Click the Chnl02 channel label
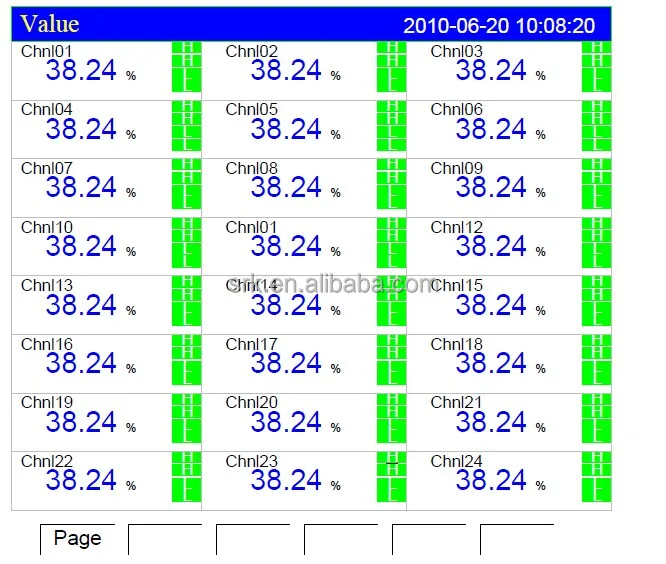 251,51
